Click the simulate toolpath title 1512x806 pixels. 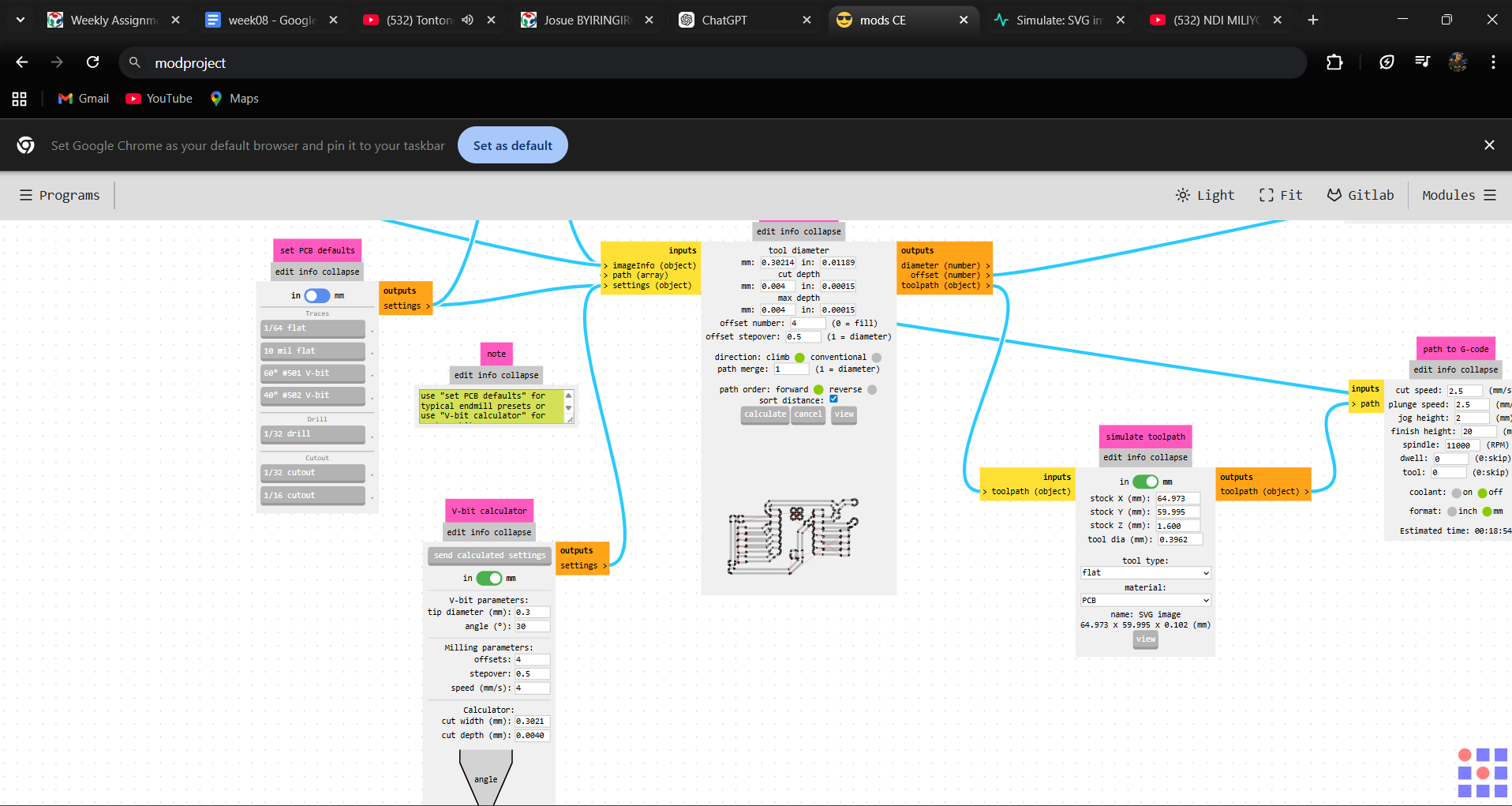pyautogui.click(x=1146, y=437)
